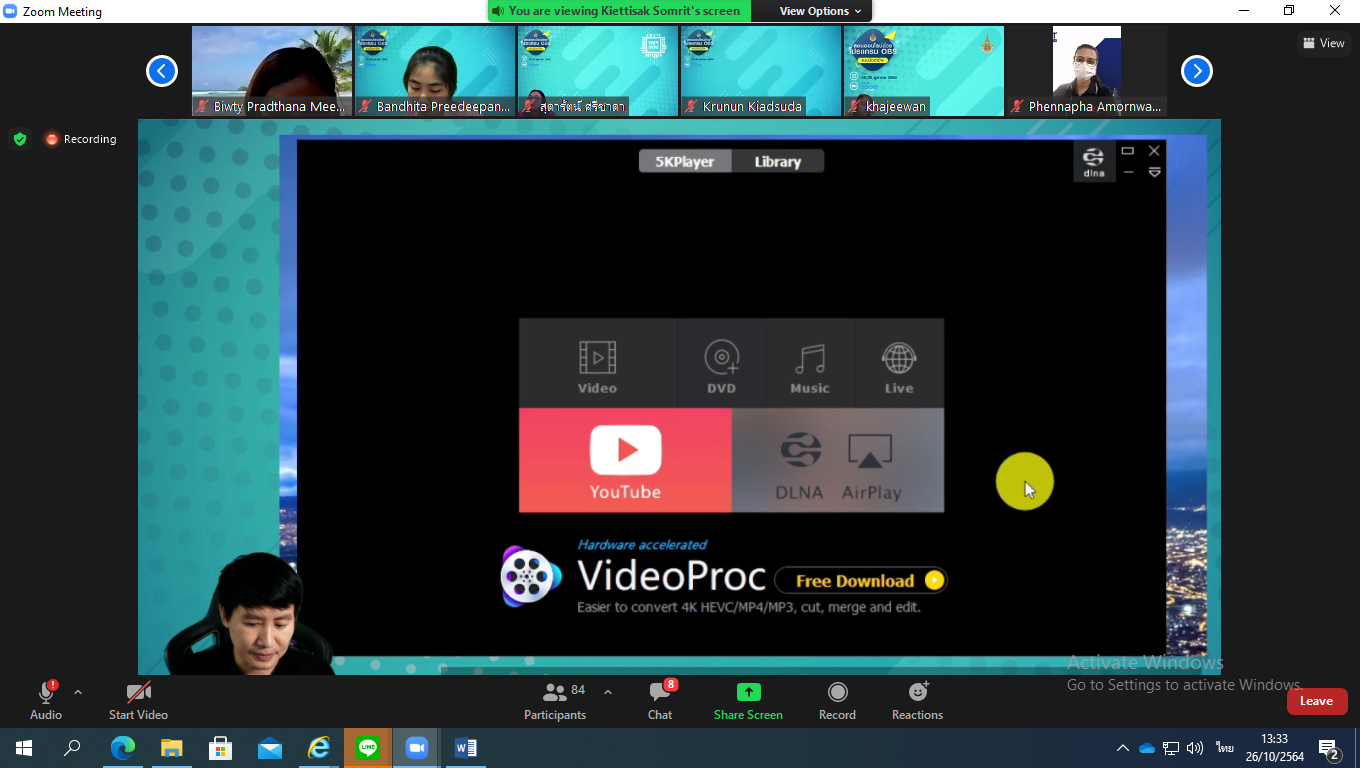Click the VideoProc Free Download button
The height and width of the screenshot is (768, 1360).
(x=861, y=580)
